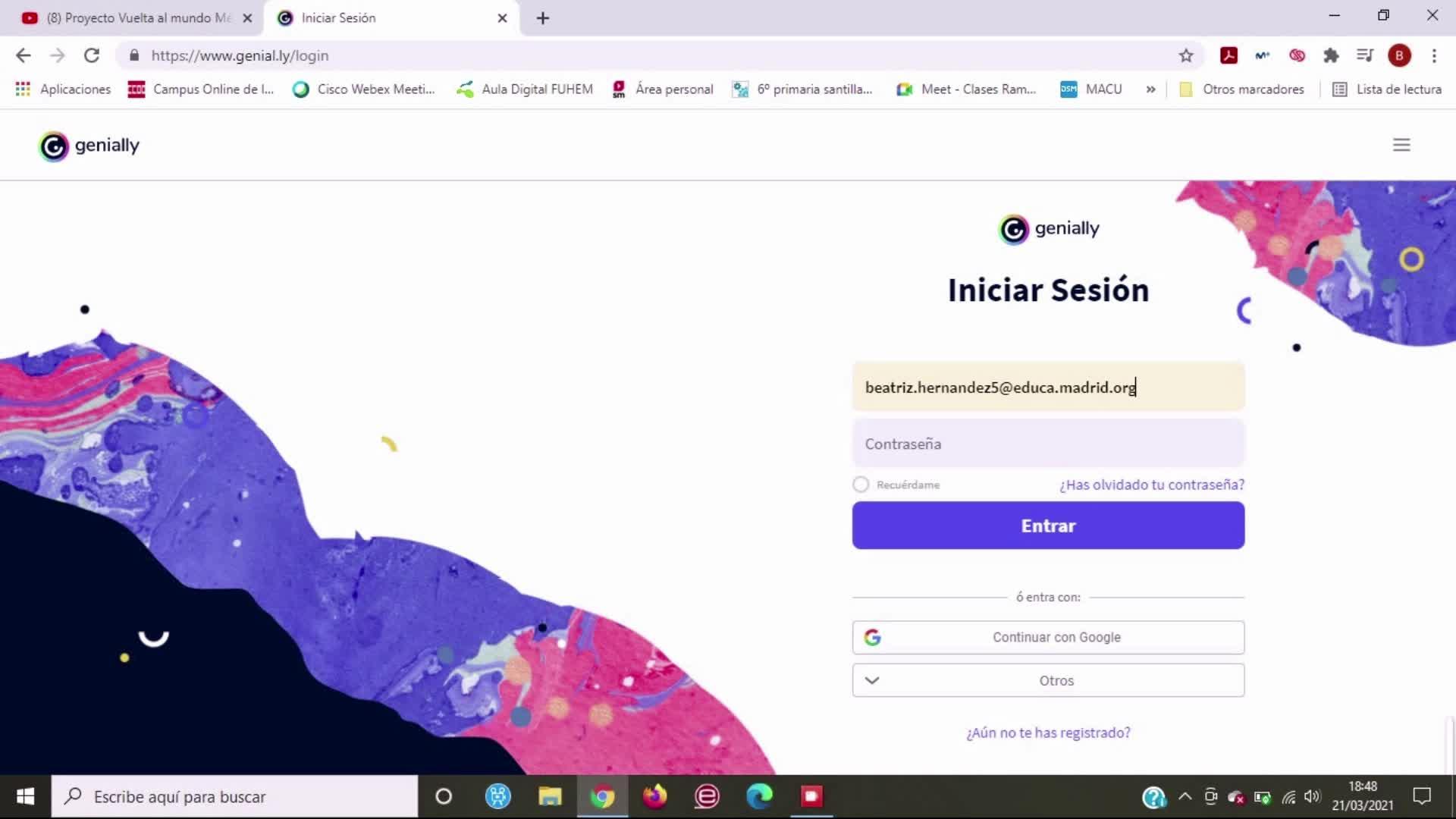Click the Genially logo in header

tap(89, 146)
